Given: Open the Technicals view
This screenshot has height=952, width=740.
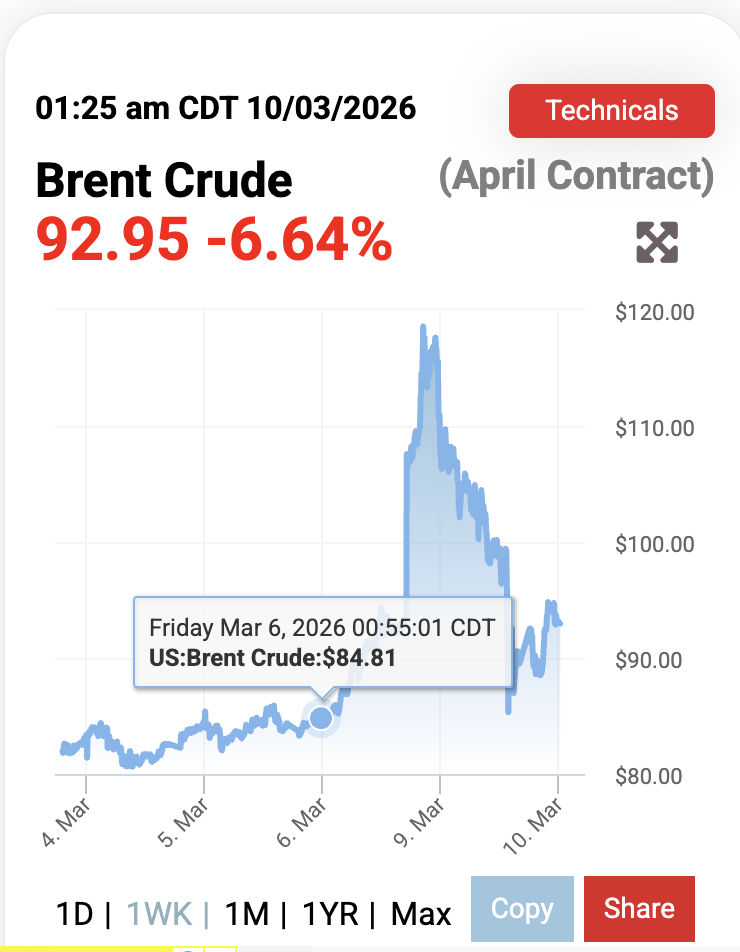Looking at the screenshot, I should (x=611, y=110).
